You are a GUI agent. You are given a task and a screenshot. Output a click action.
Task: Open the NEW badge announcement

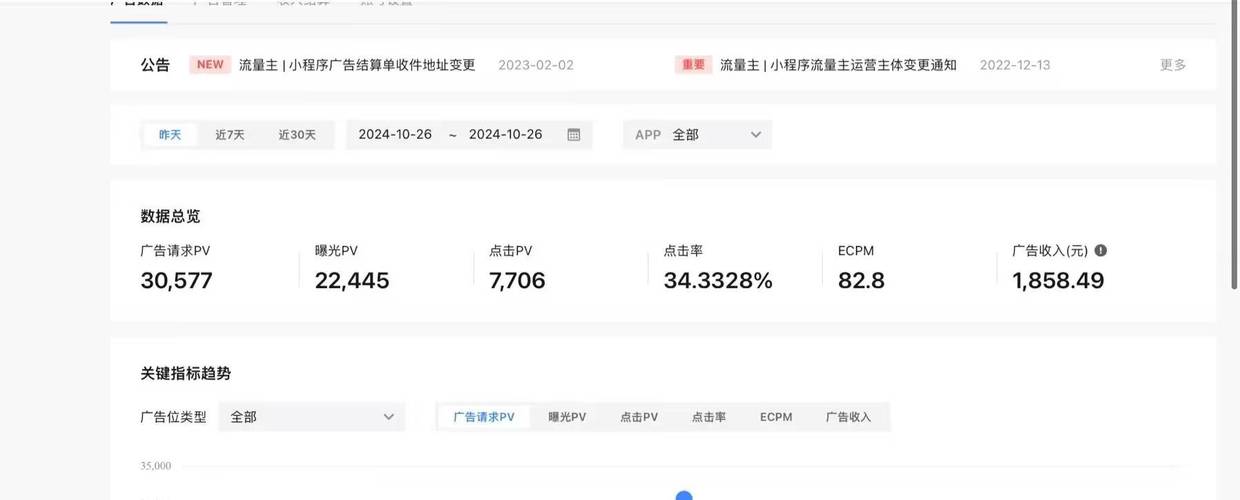pos(210,65)
